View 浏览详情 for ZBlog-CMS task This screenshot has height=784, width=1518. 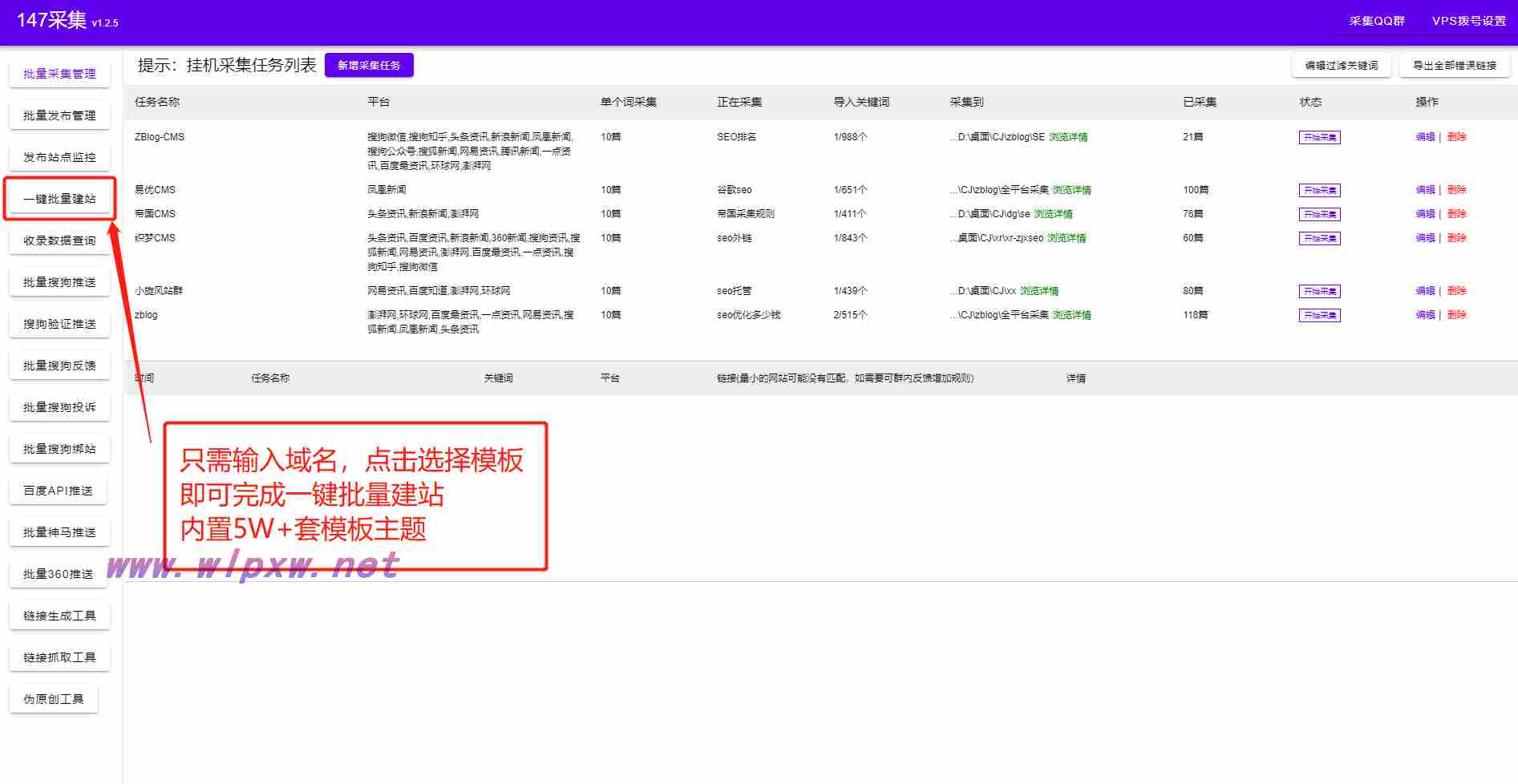point(1068,137)
